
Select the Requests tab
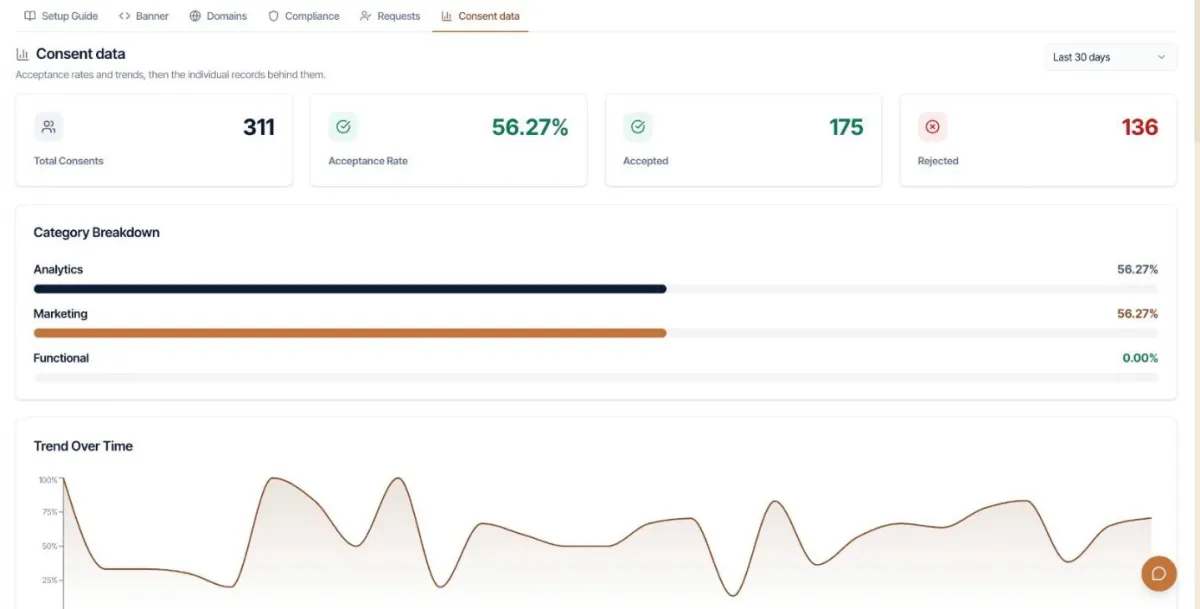pos(390,16)
